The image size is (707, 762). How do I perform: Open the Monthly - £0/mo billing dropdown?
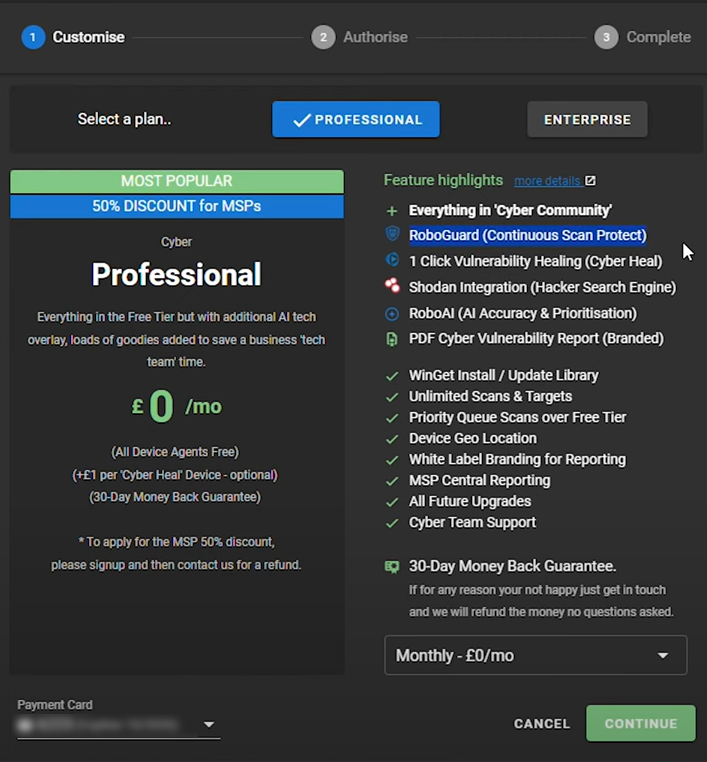coord(535,656)
